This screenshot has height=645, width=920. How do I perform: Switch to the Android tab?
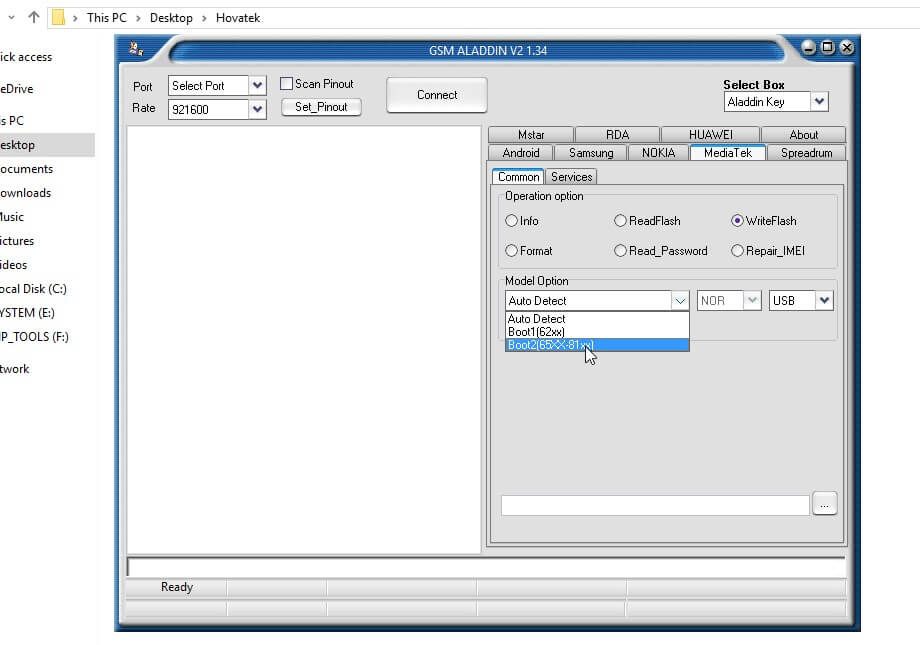520,153
